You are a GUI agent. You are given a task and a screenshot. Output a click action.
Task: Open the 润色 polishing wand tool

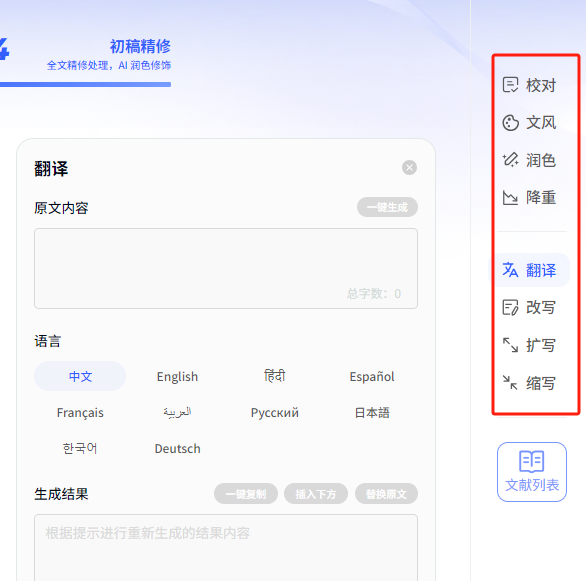(510, 160)
